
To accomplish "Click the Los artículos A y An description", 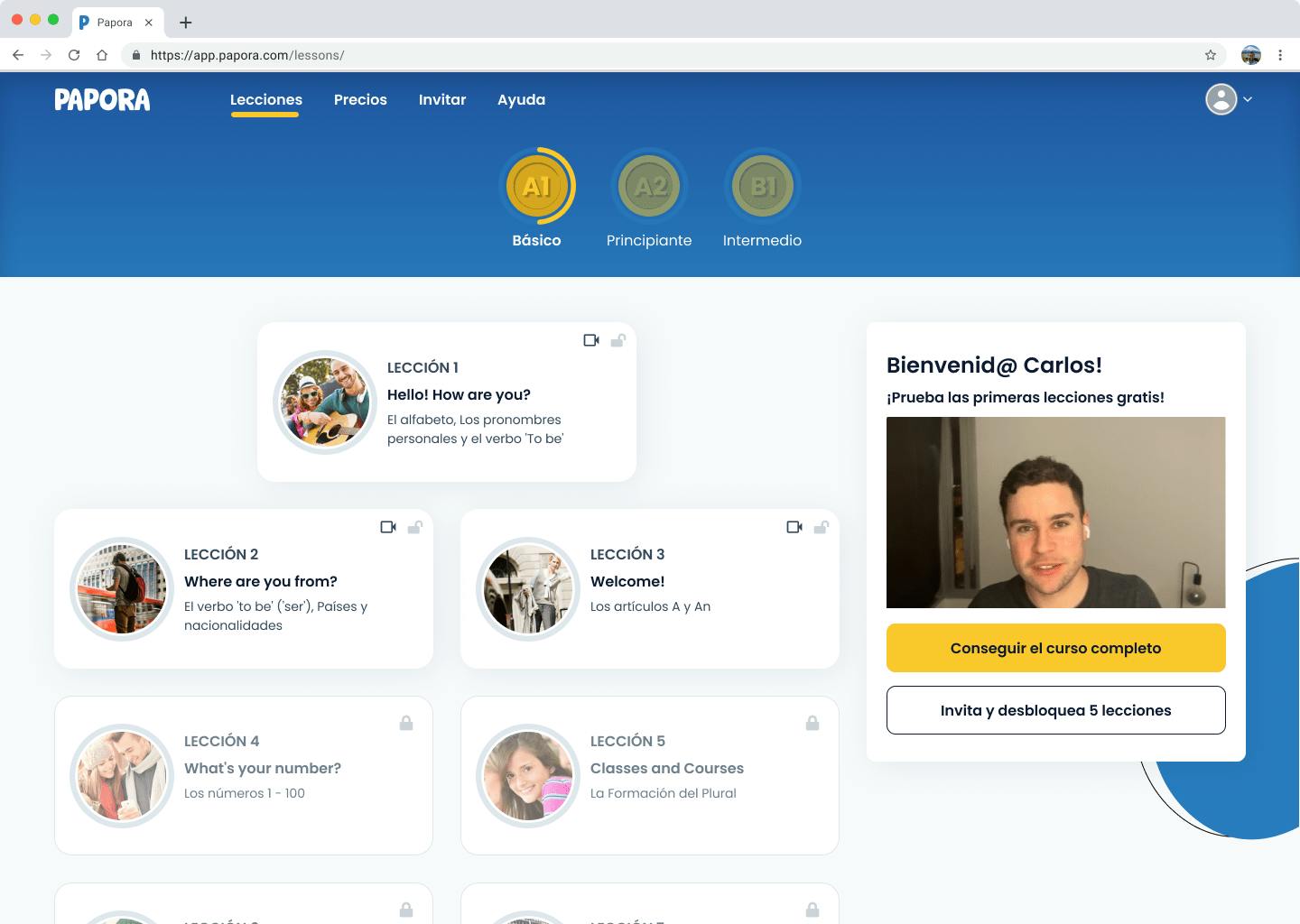I will (650, 606).
